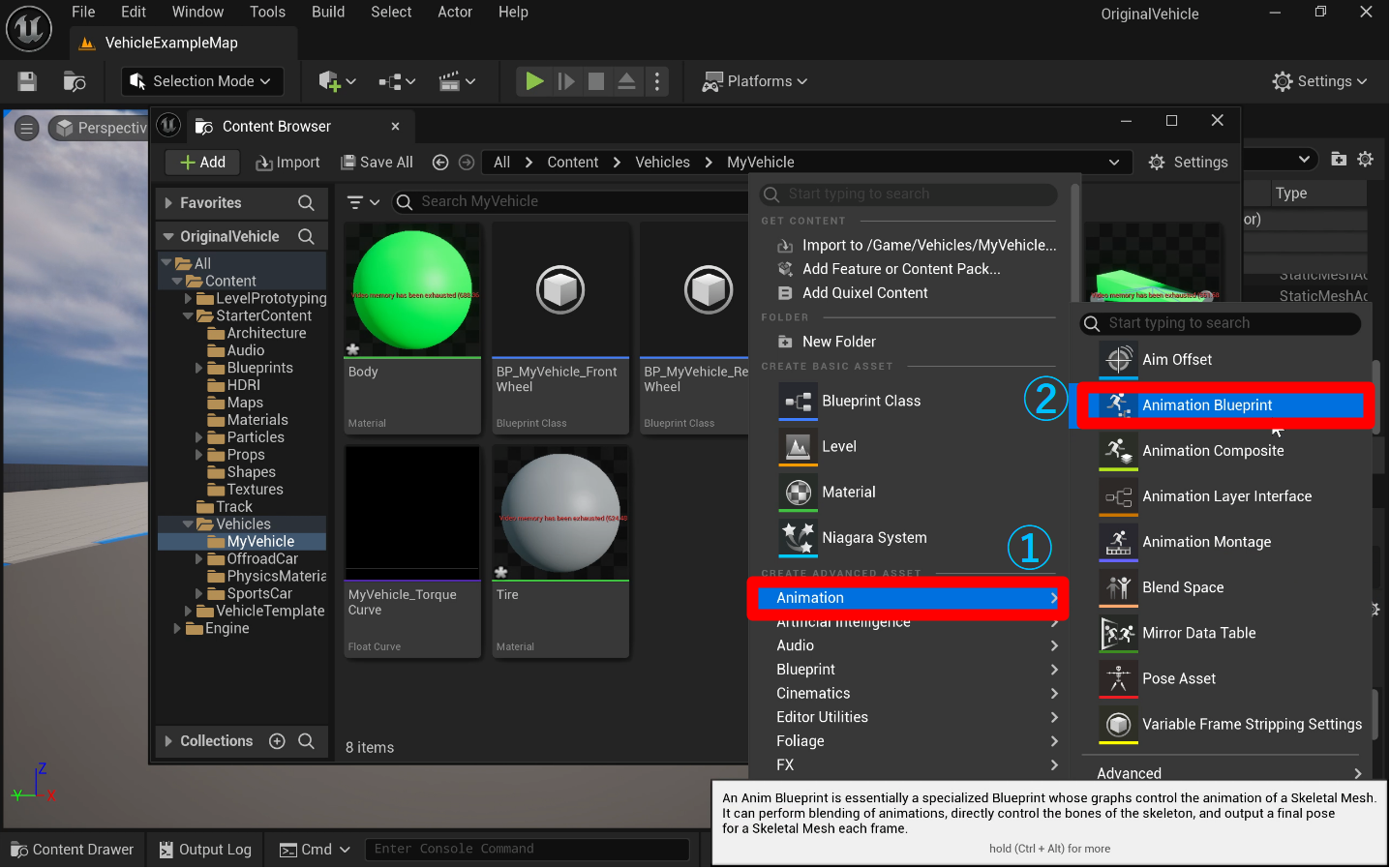Click Save All button
Image resolution: width=1390 pixels, height=868 pixels.
(378, 163)
